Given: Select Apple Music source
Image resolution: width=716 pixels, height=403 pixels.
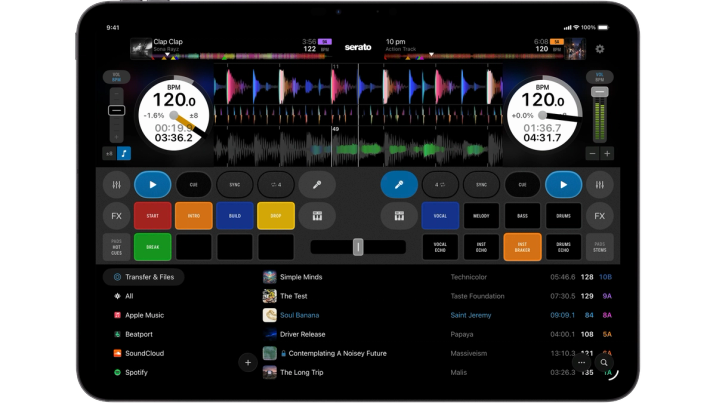Looking at the screenshot, I should [x=138, y=315].
